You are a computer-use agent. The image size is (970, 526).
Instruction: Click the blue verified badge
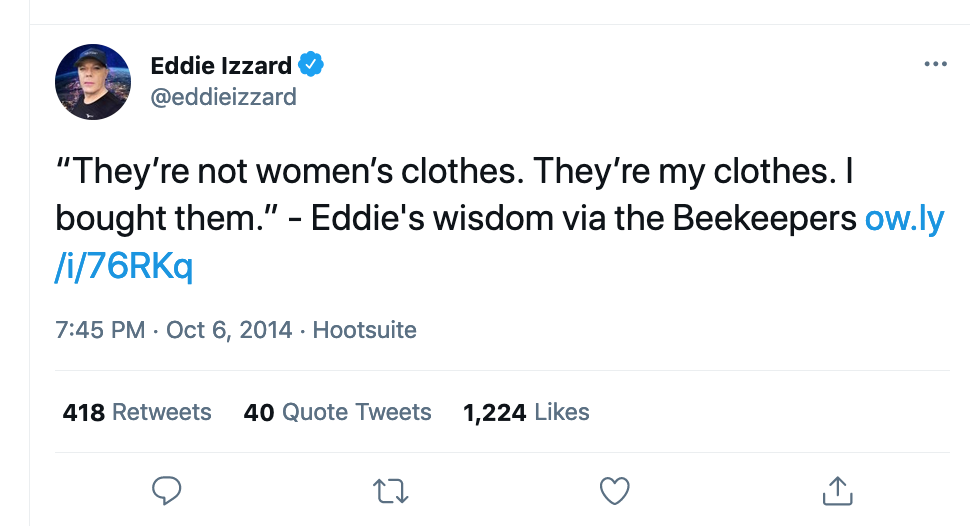click(312, 66)
